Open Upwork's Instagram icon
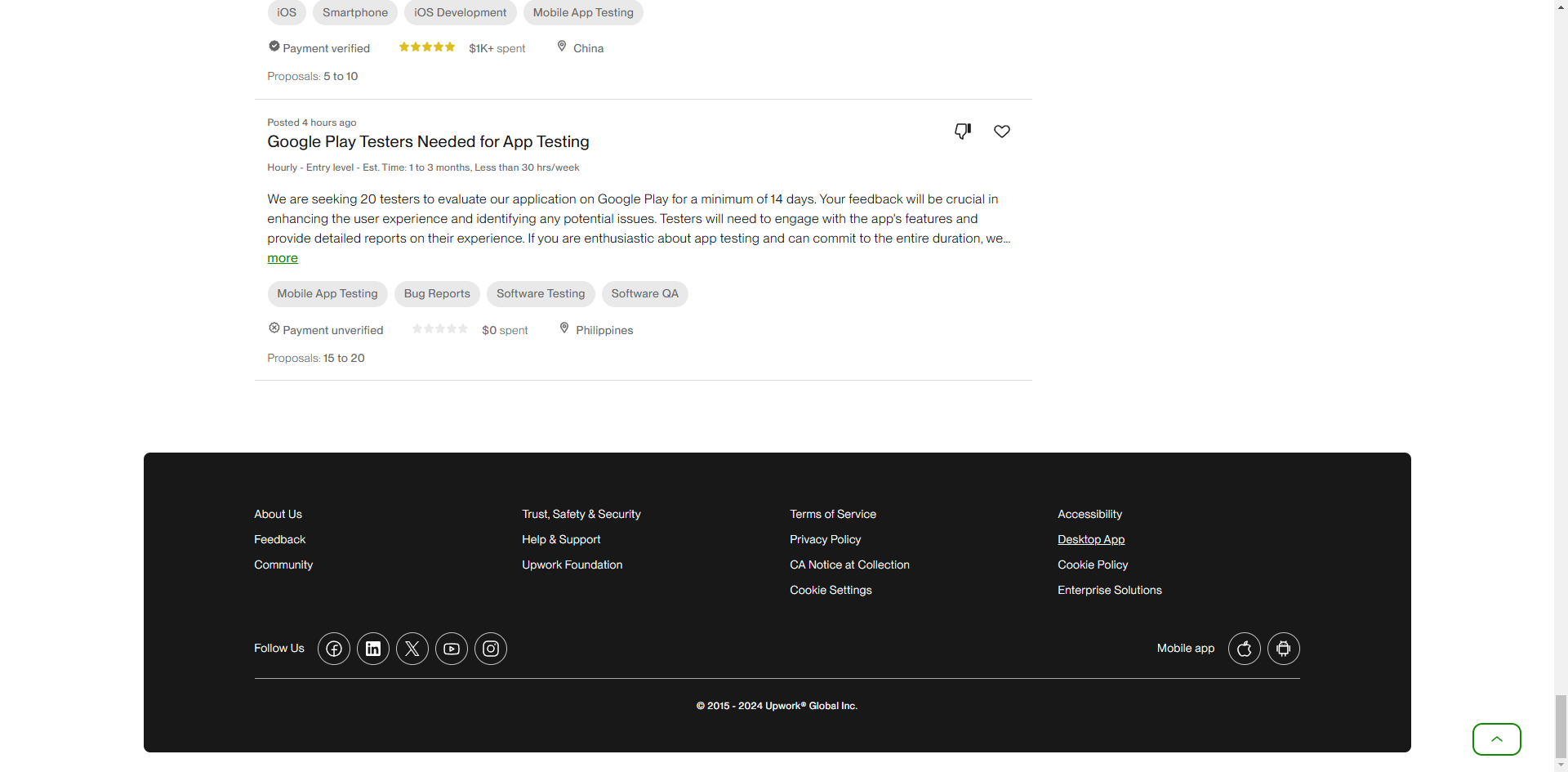Screen dimensions: 1568x772 pos(491,649)
